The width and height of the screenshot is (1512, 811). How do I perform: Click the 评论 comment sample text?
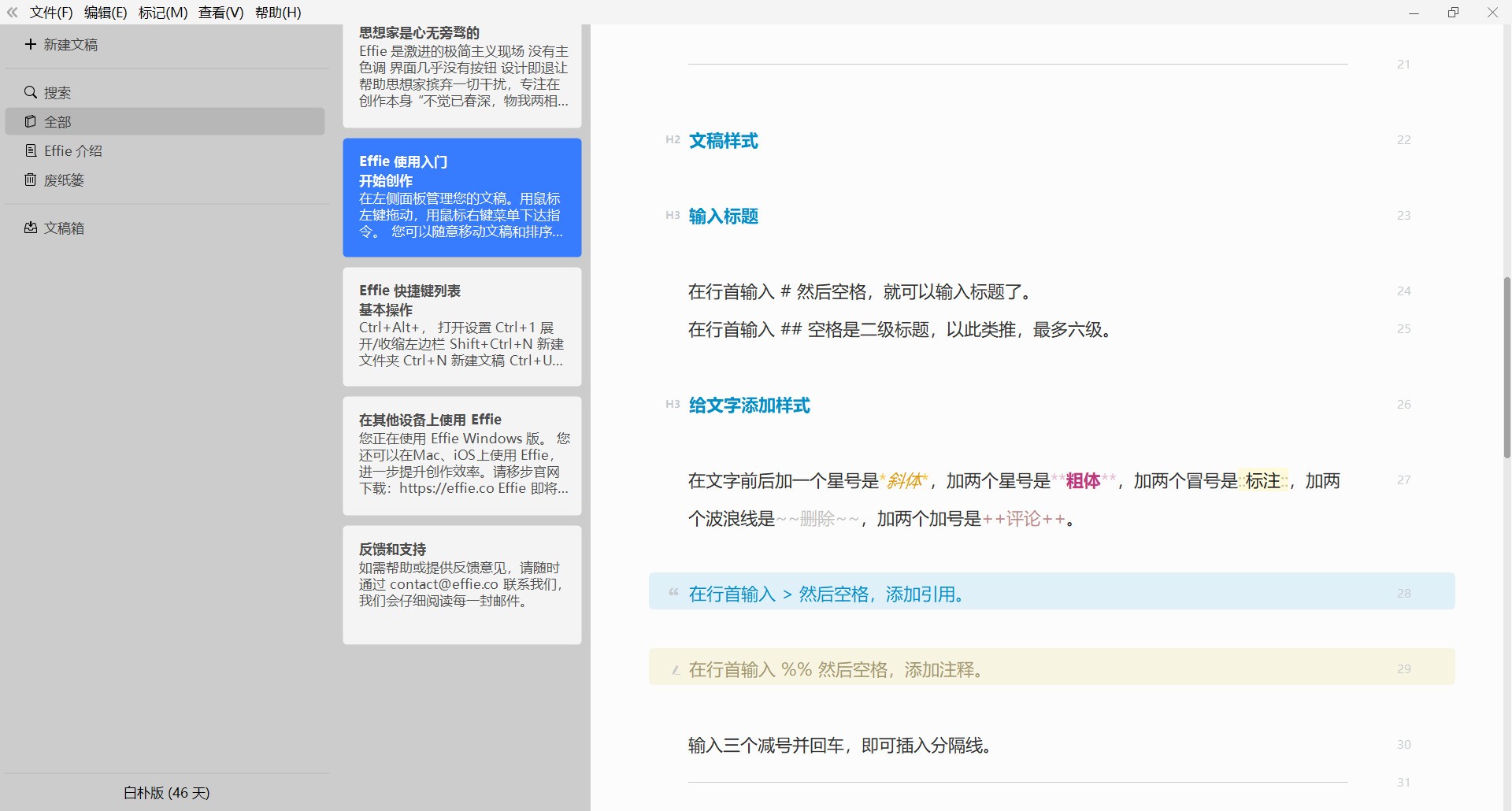pyautogui.click(x=1023, y=518)
